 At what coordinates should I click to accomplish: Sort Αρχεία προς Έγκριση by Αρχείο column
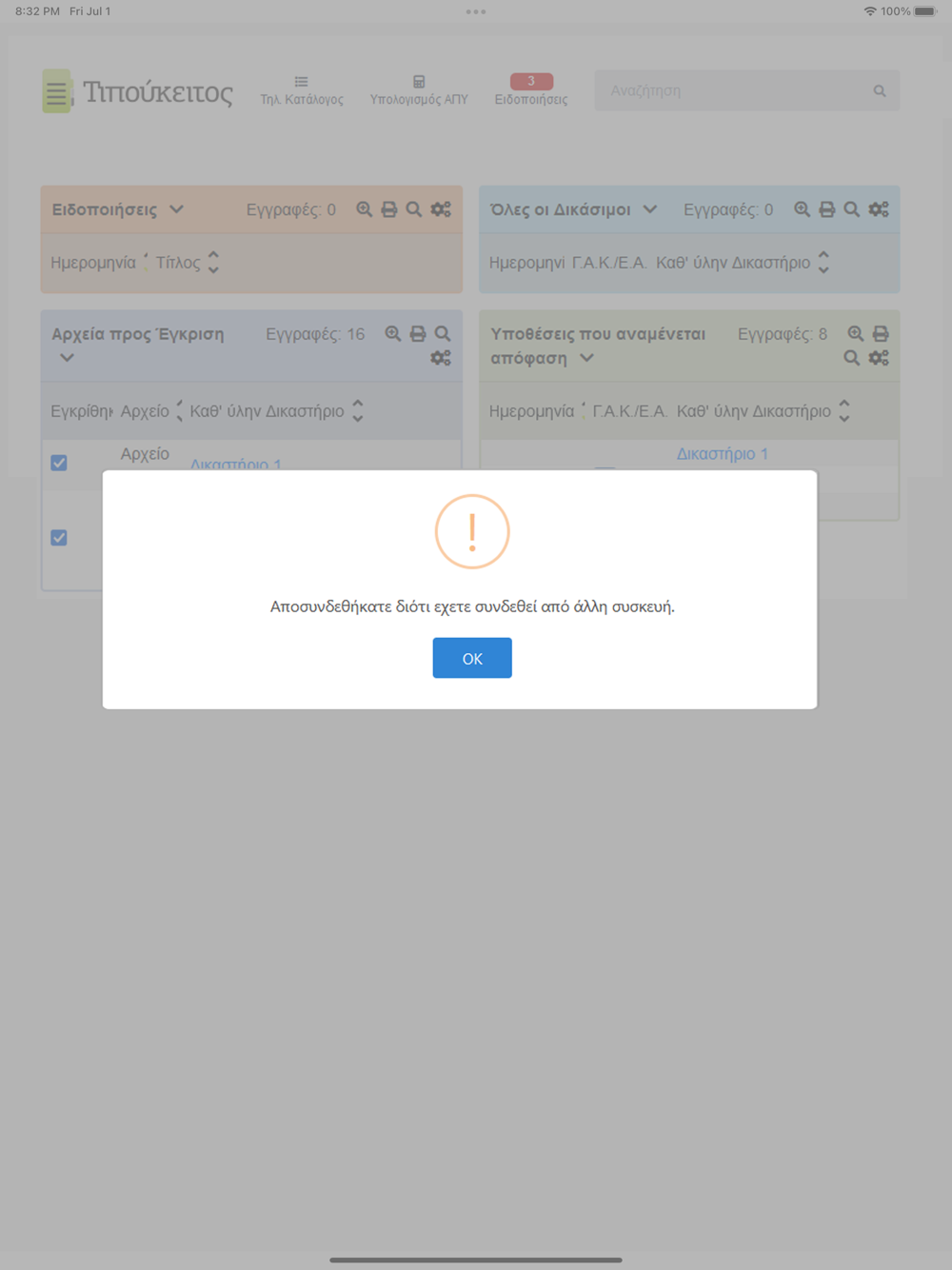tap(179, 411)
